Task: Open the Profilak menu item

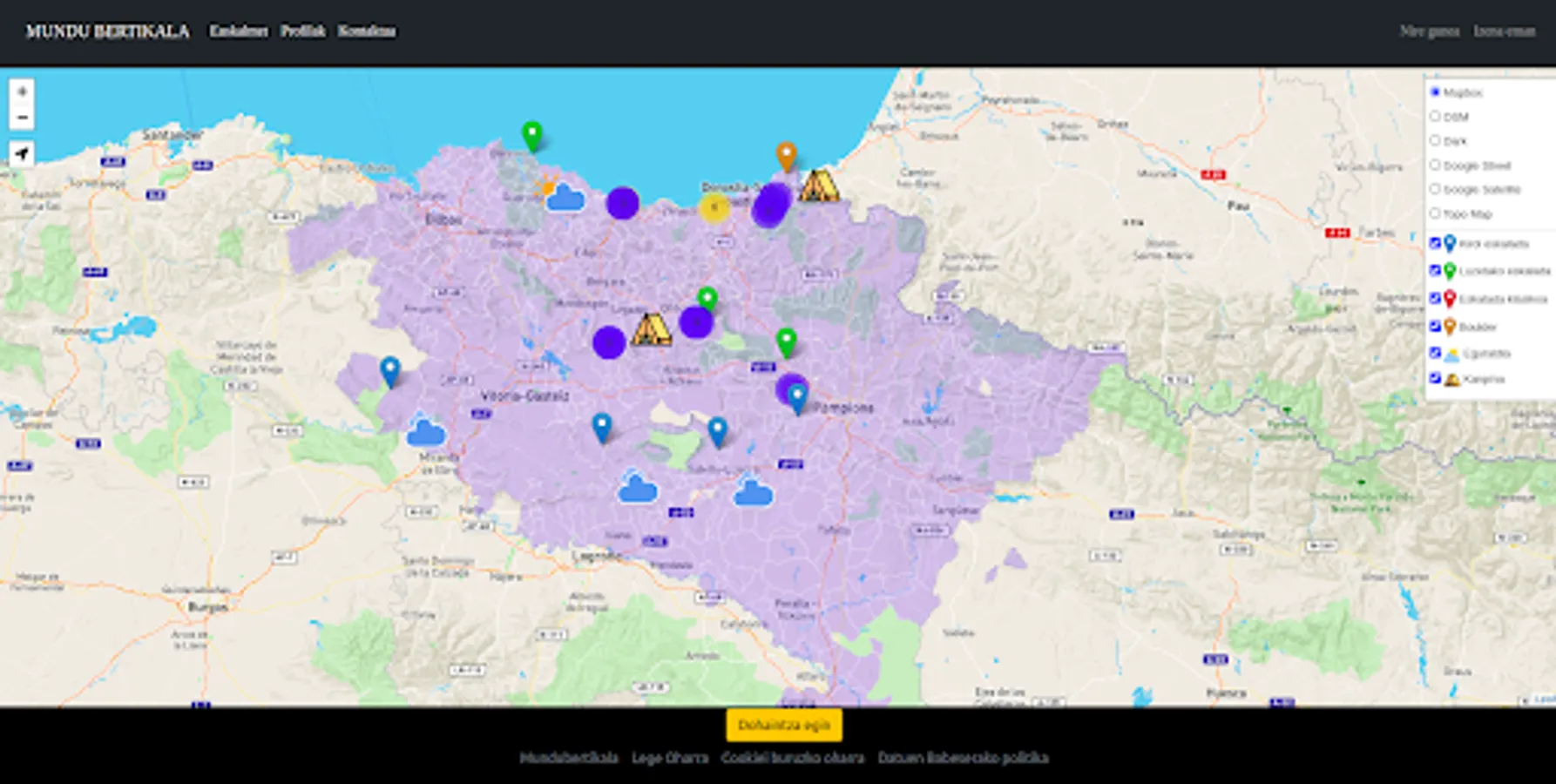Action: coord(303,31)
